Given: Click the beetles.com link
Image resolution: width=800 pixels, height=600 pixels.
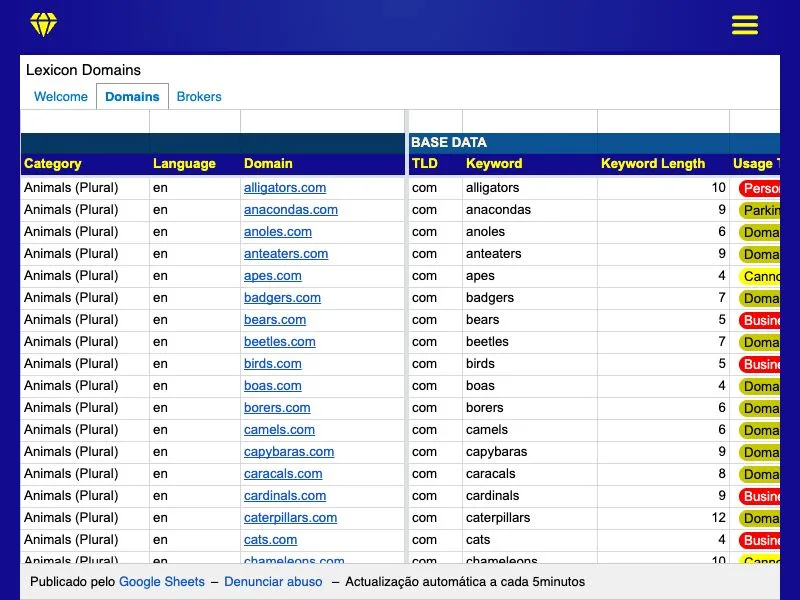Looking at the screenshot, I should [x=280, y=341].
